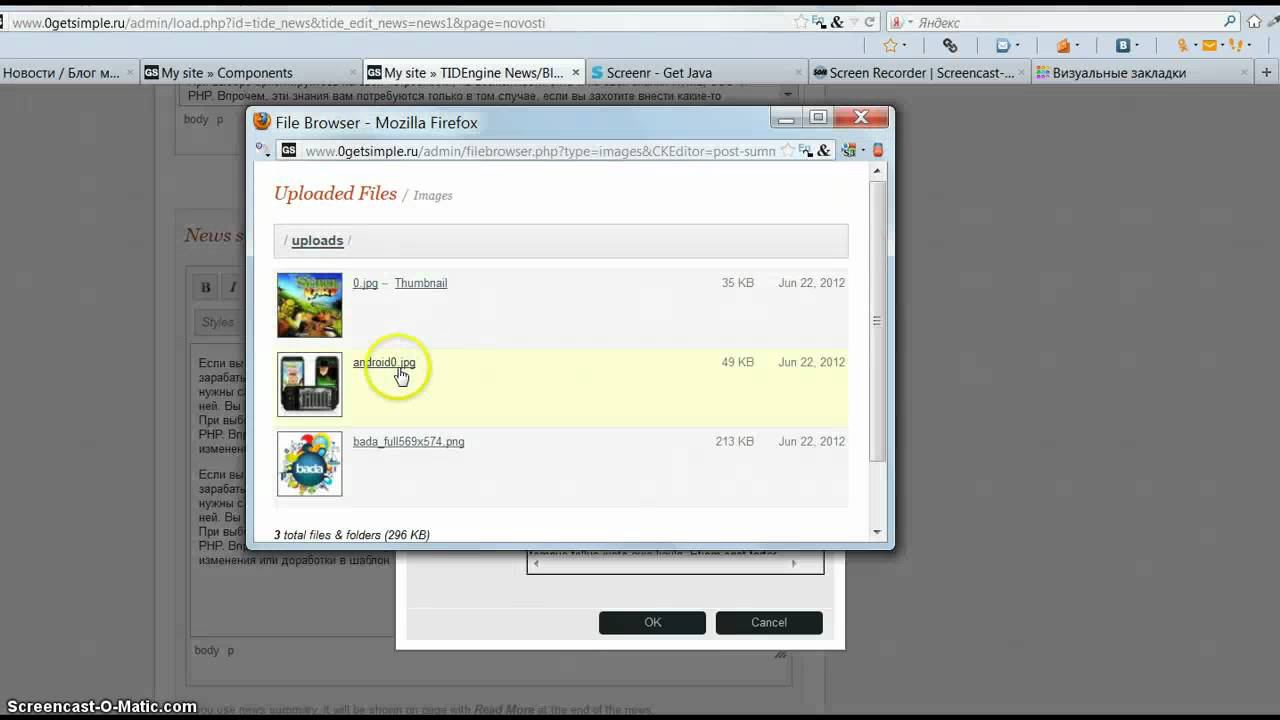Reload the page with the refresh icon

(870, 21)
